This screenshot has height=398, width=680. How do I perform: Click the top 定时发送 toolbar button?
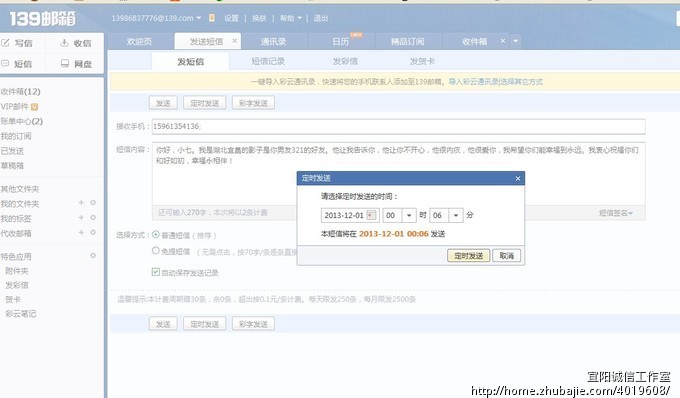click(x=205, y=103)
